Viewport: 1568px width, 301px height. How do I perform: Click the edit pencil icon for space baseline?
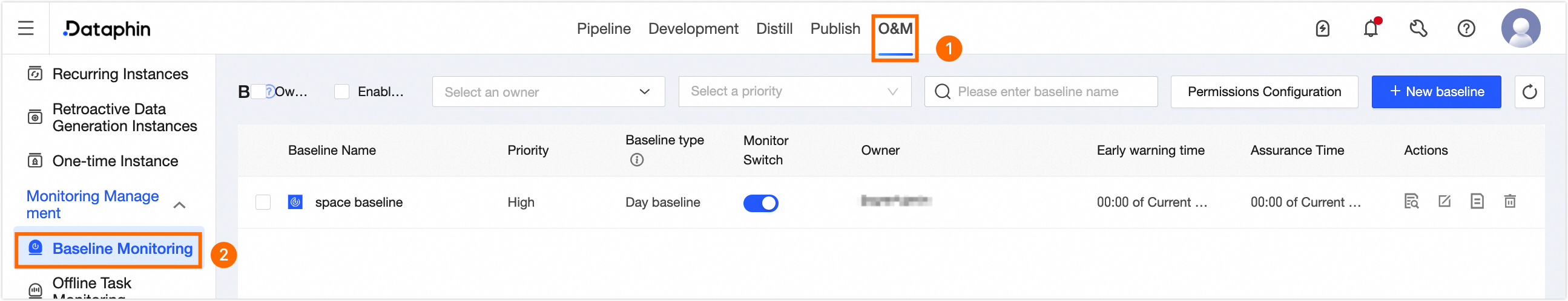tap(1444, 201)
